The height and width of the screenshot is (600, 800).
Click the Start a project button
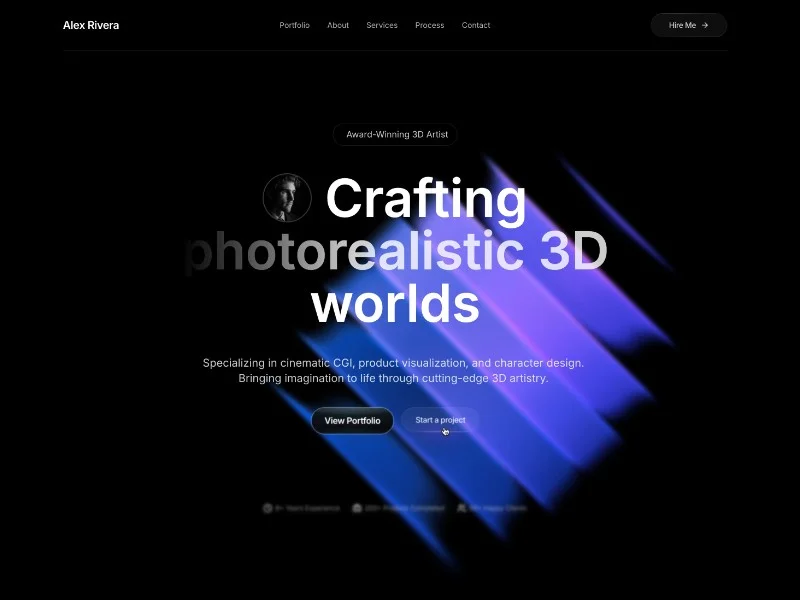tap(440, 420)
